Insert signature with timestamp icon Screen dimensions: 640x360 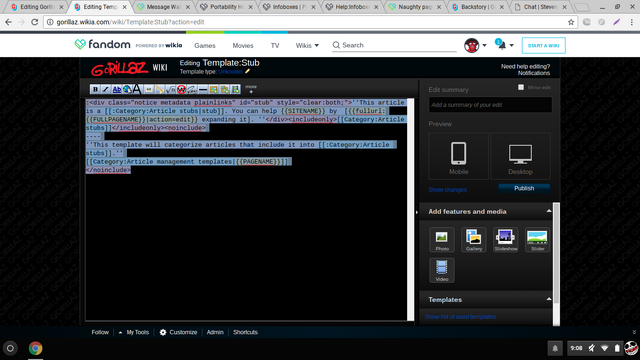click(192, 89)
